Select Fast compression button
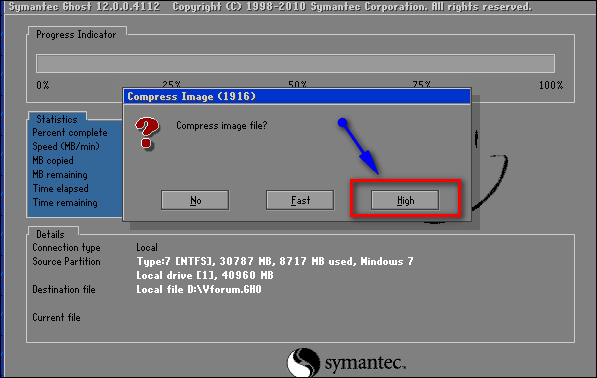Viewport: 597px width, 378px height. pos(300,200)
